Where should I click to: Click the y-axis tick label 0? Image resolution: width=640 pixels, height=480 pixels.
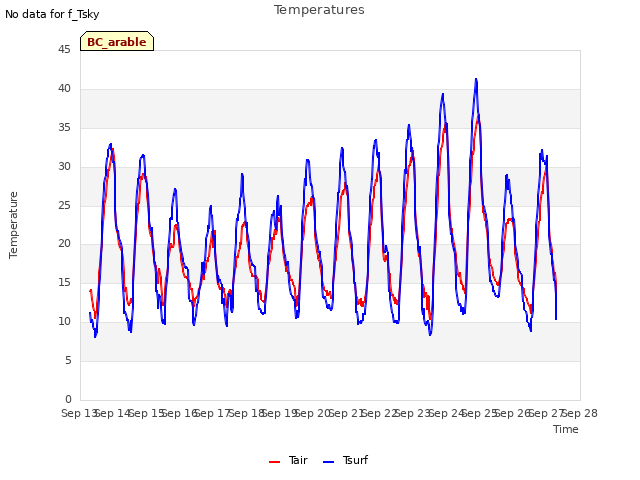[x=68, y=399]
